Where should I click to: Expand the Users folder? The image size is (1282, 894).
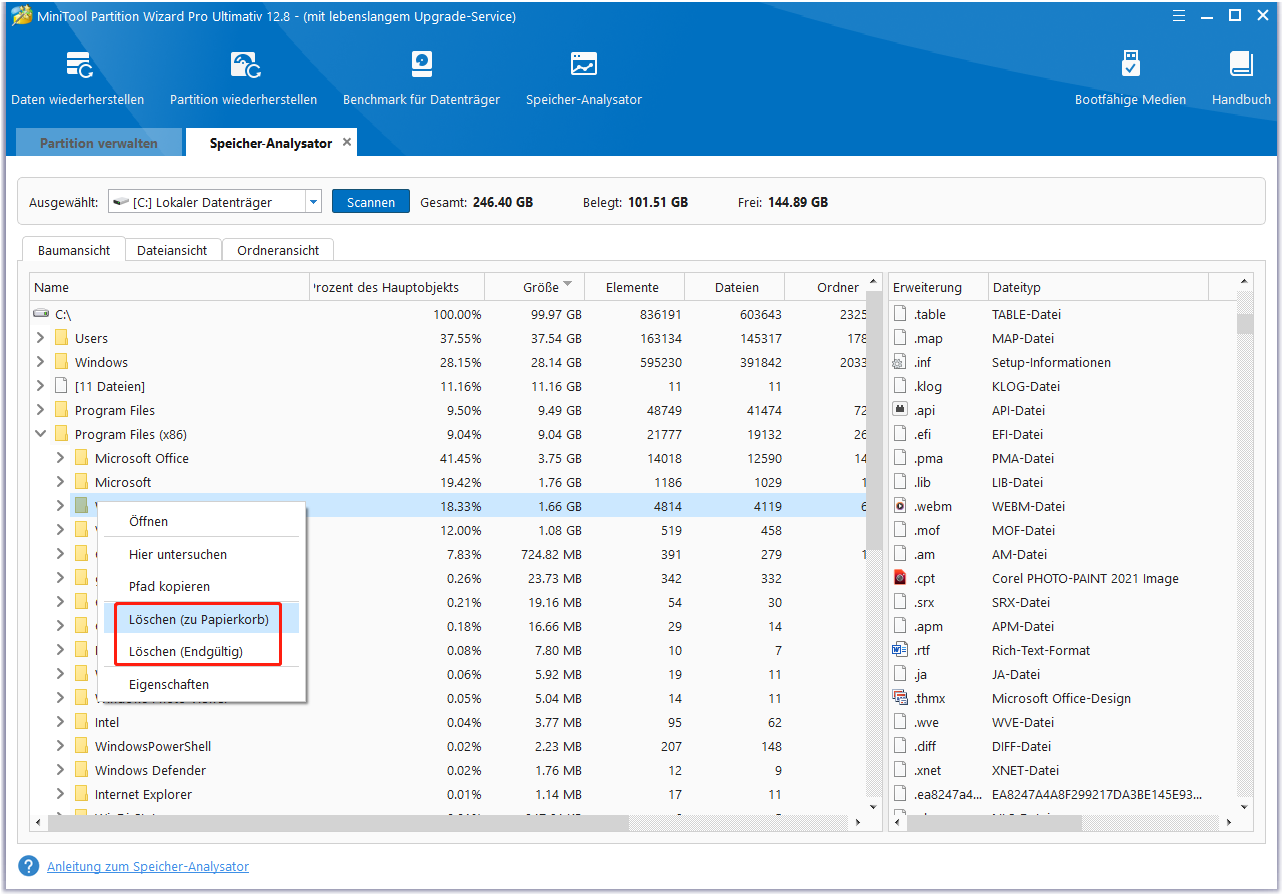(40, 338)
